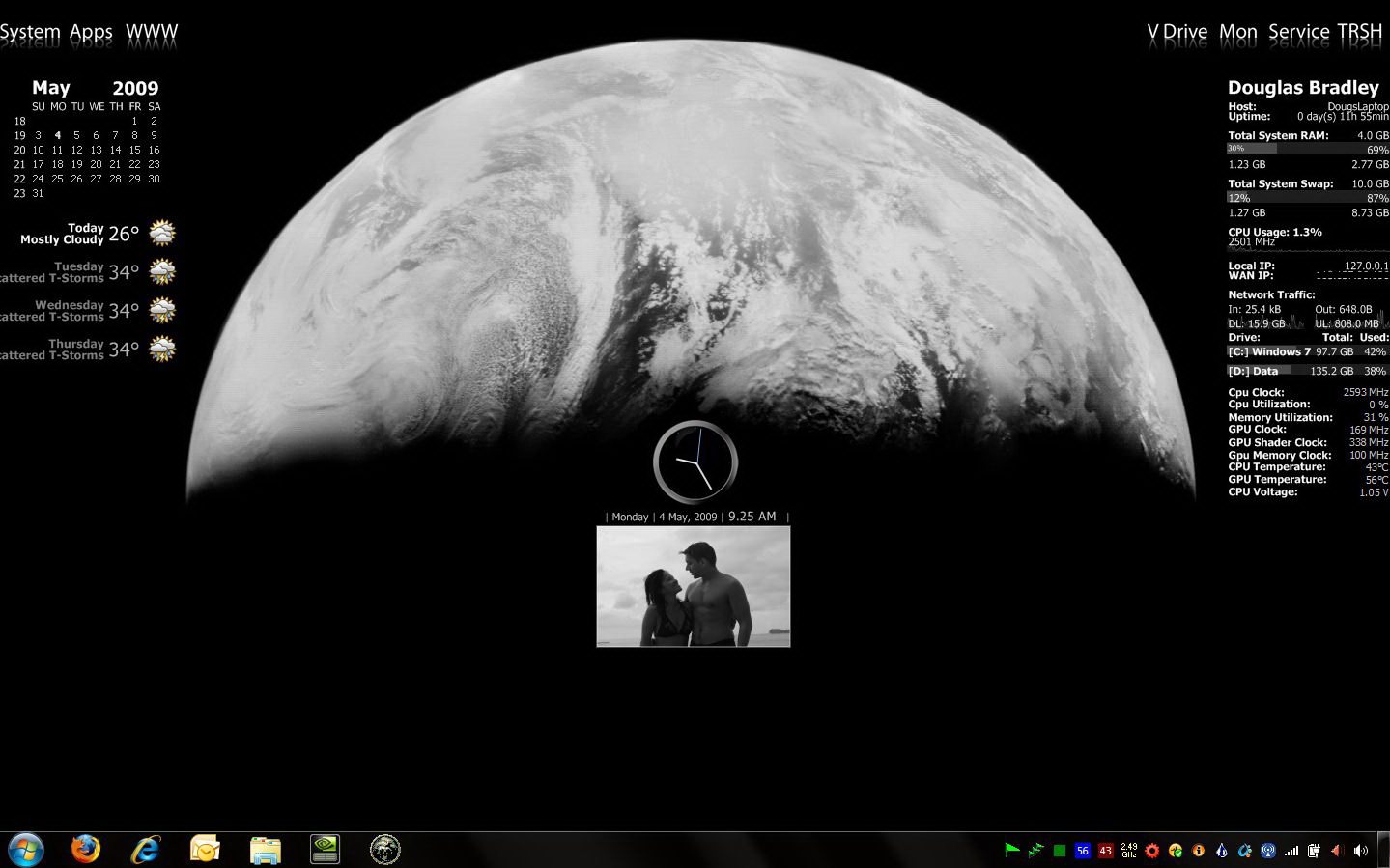Select May 12 in the calendar

point(76,150)
